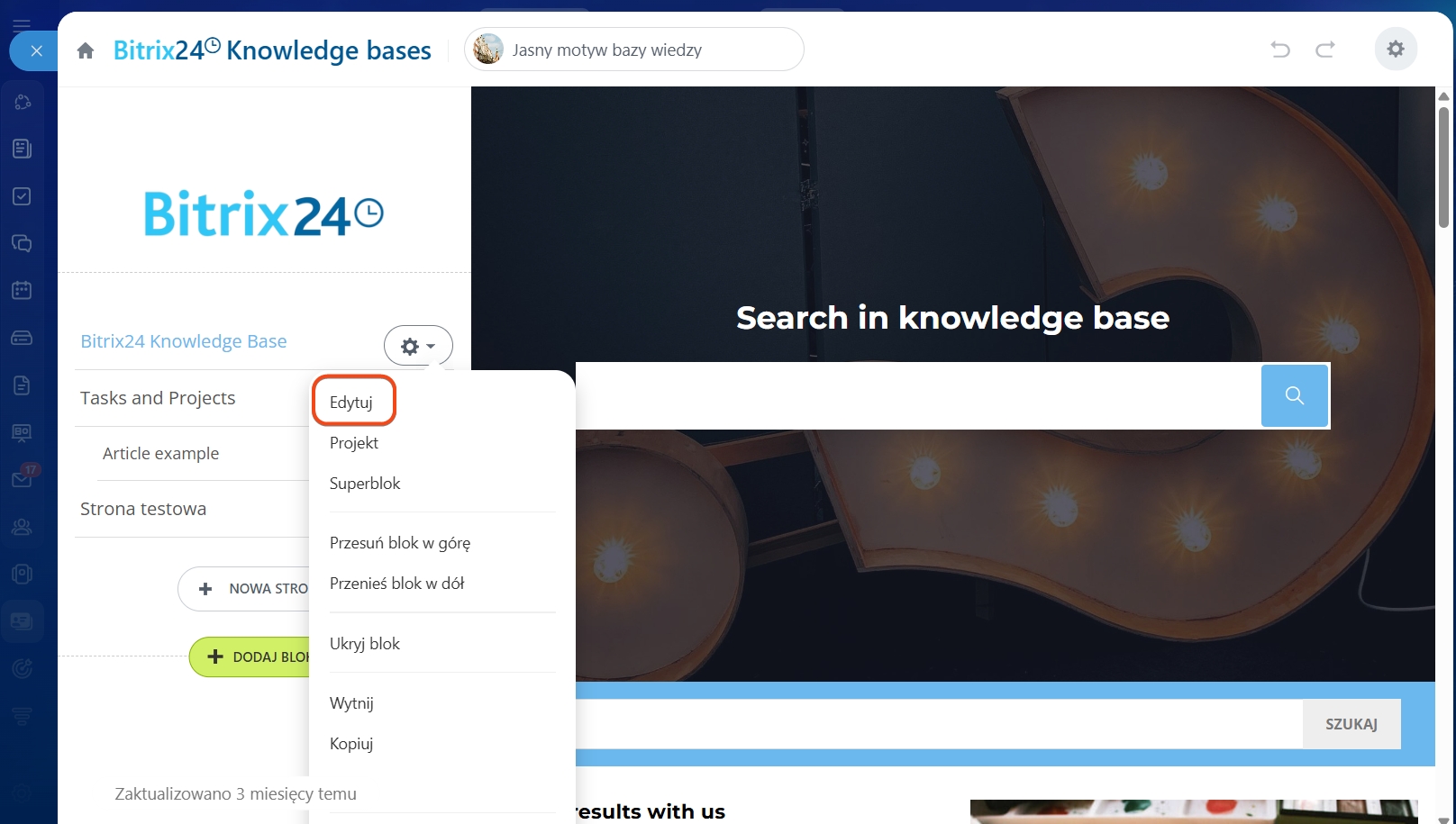Open the Jasny motyw bazy wiedzy selector
Image resolution: width=1456 pixels, height=824 pixels.
(x=633, y=50)
